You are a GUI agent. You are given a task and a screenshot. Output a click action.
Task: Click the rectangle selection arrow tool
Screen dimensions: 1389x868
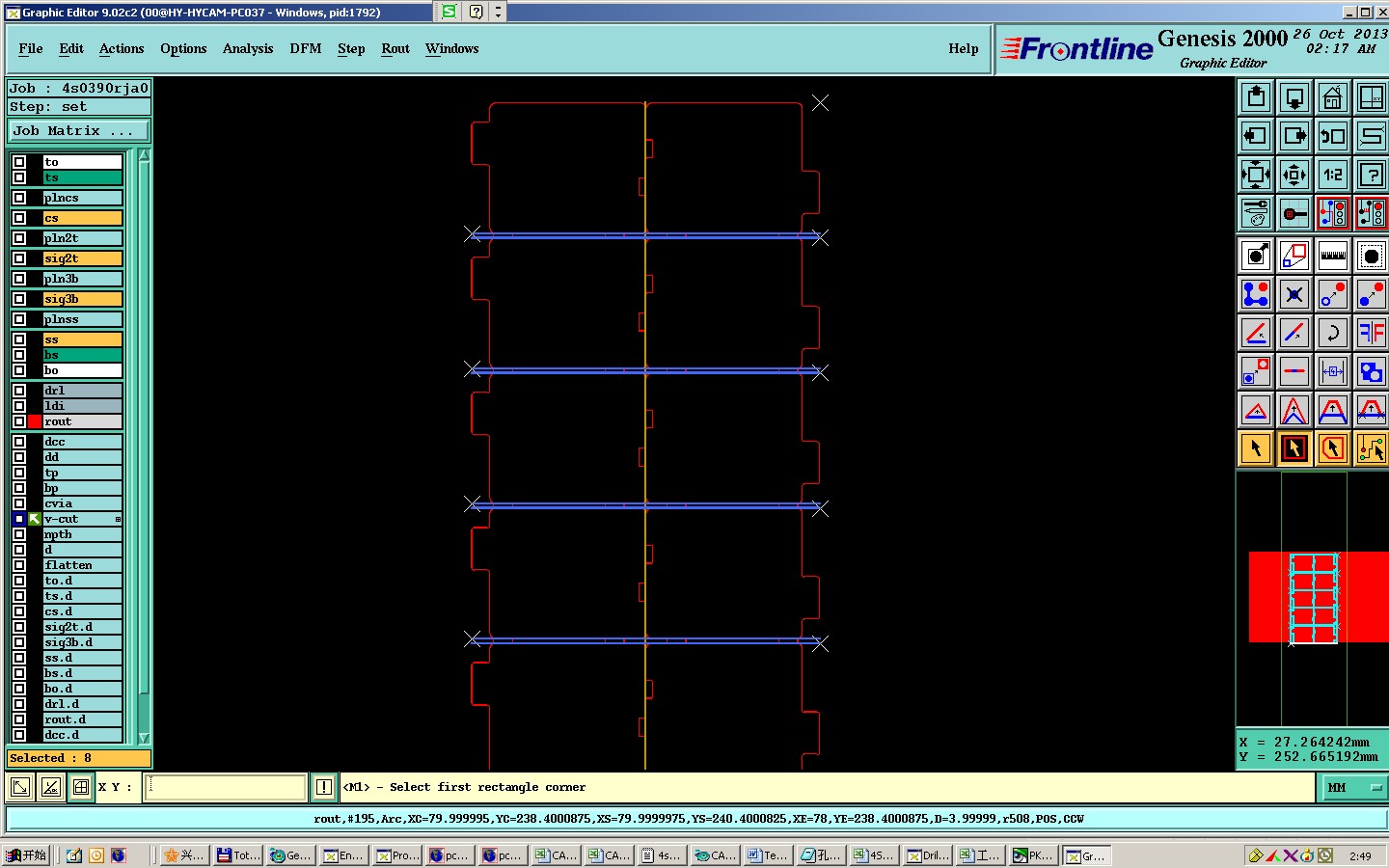click(x=1294, y=448)
